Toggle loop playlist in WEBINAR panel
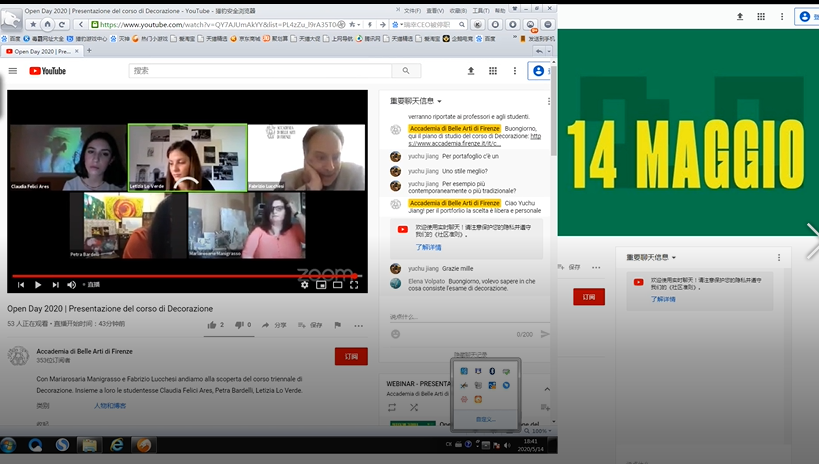 (x=392, y=407)
